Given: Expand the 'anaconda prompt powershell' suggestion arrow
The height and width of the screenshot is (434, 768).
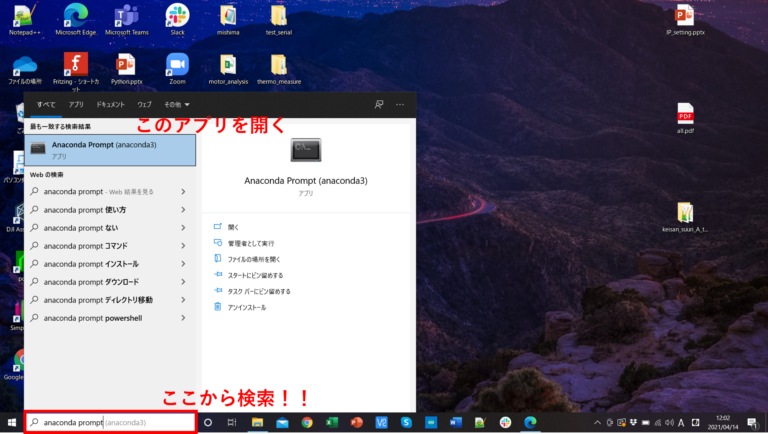Looking at the screenshot, I should (x=183, y=318).
